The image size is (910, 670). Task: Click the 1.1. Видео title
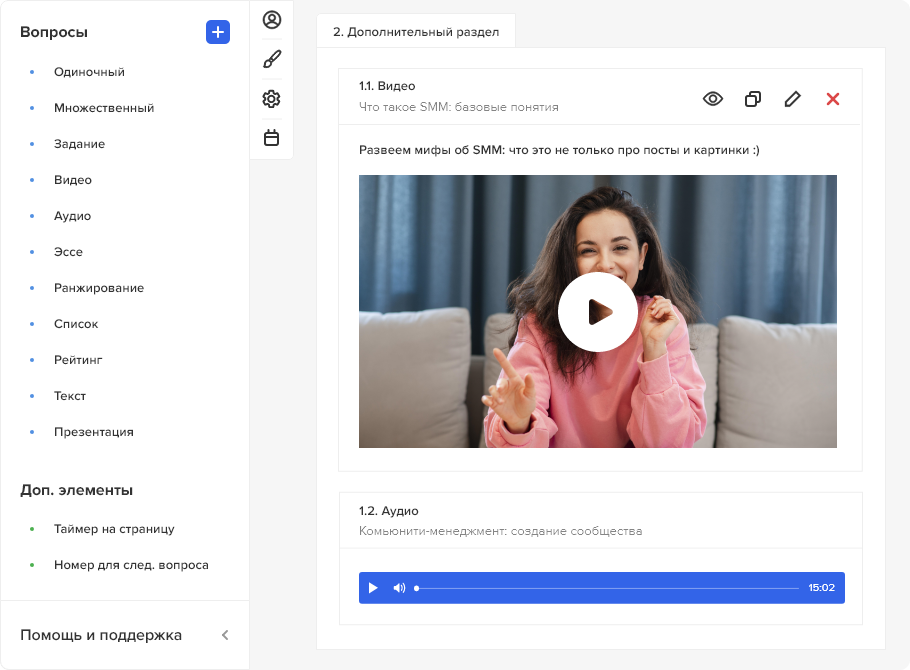[x=387, y=86]
